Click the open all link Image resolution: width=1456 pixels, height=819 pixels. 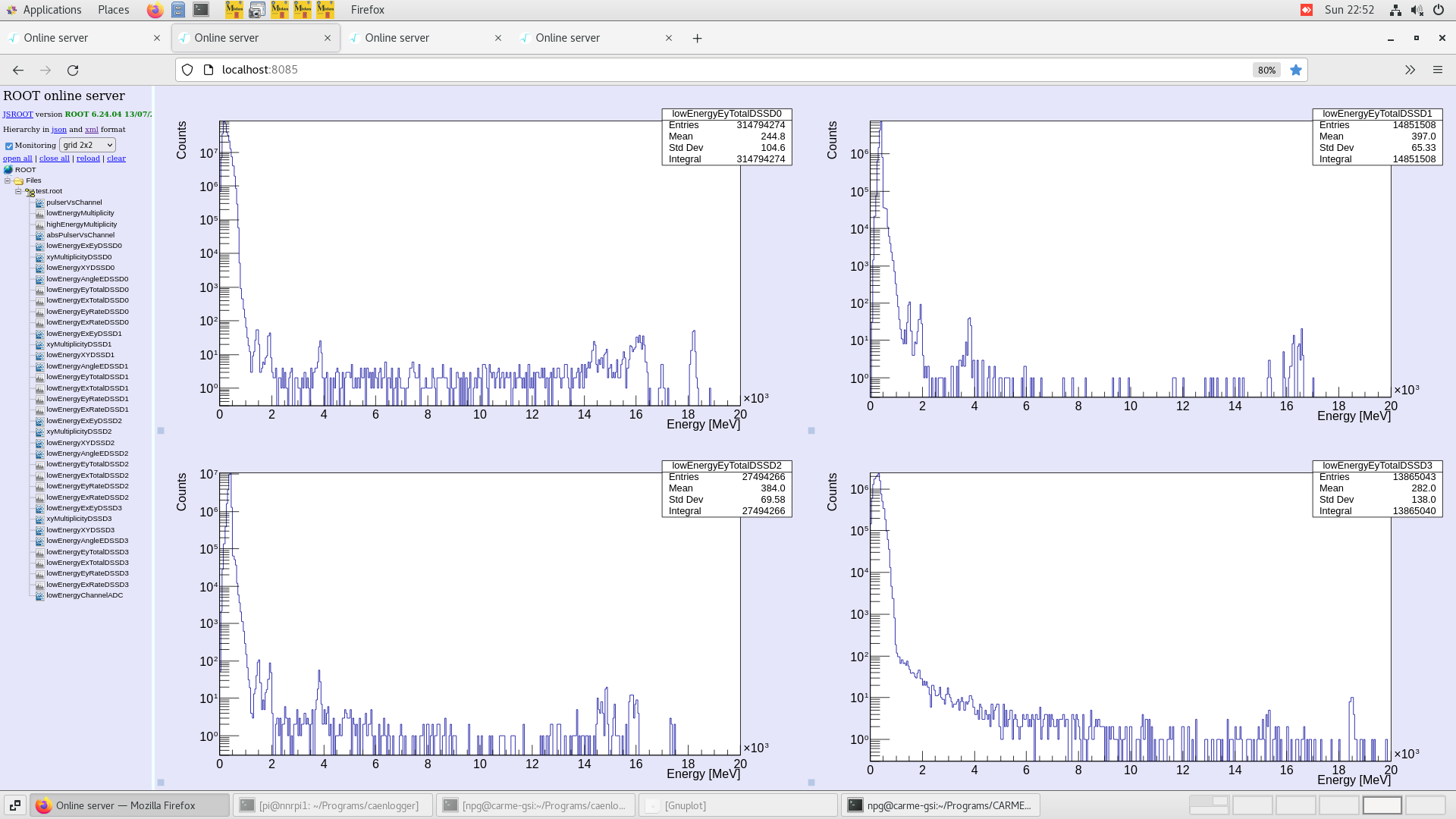[x=17, y=158]
